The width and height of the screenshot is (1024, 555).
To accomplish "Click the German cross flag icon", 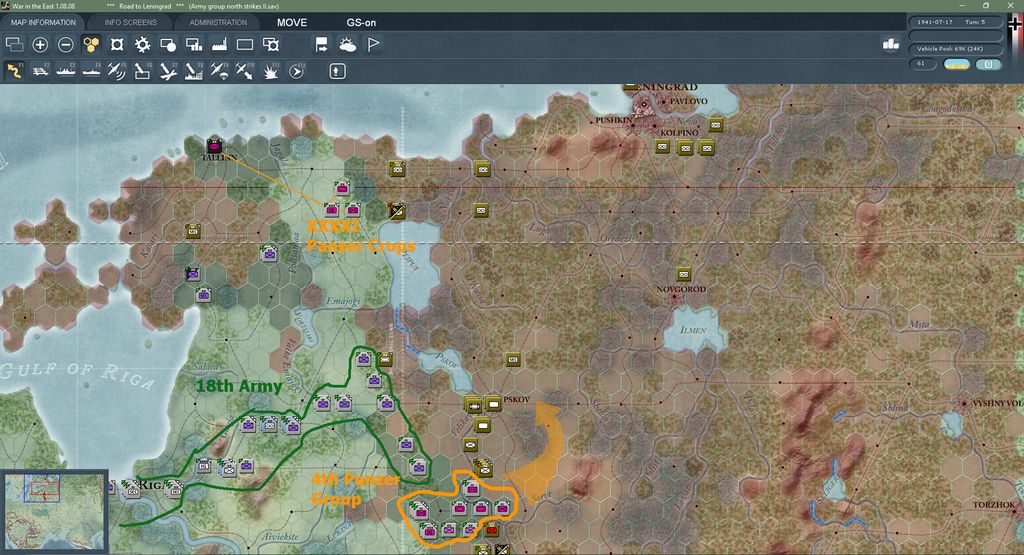I will pyautogui.click(x=1015, y=24).
